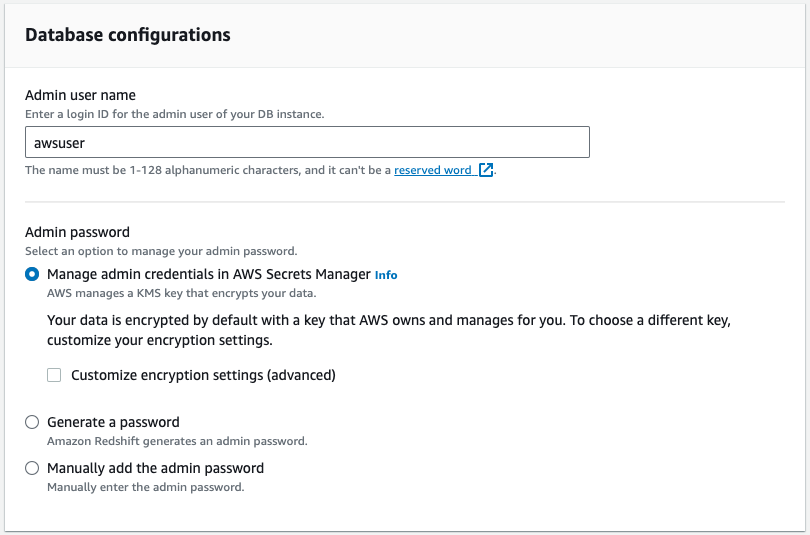Click the 'awsuser' text in the input
Viewport: 810px width, 535px height.
[59, 143]
